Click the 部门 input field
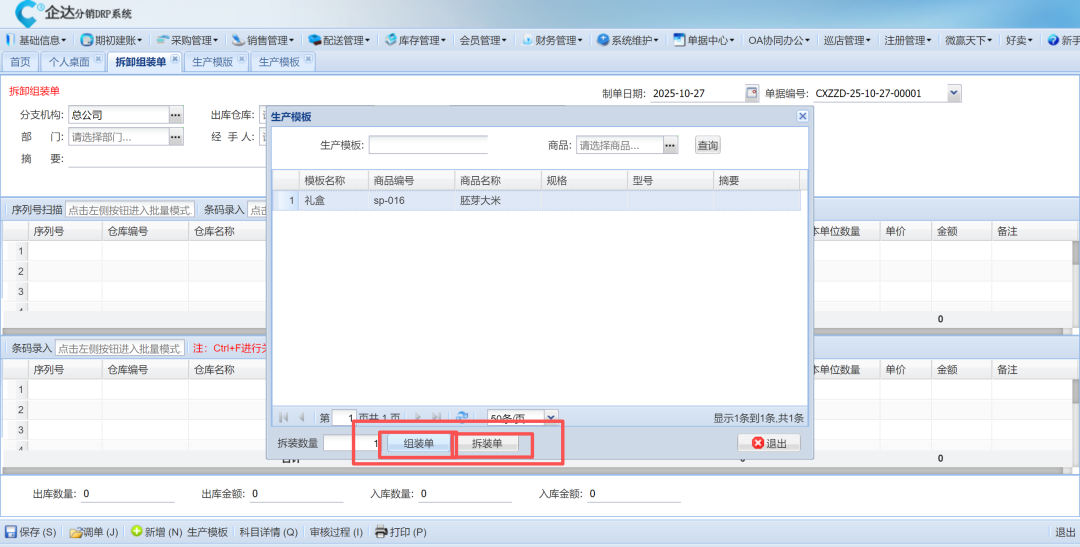The image size is (1080, 547). click(118, 137)
